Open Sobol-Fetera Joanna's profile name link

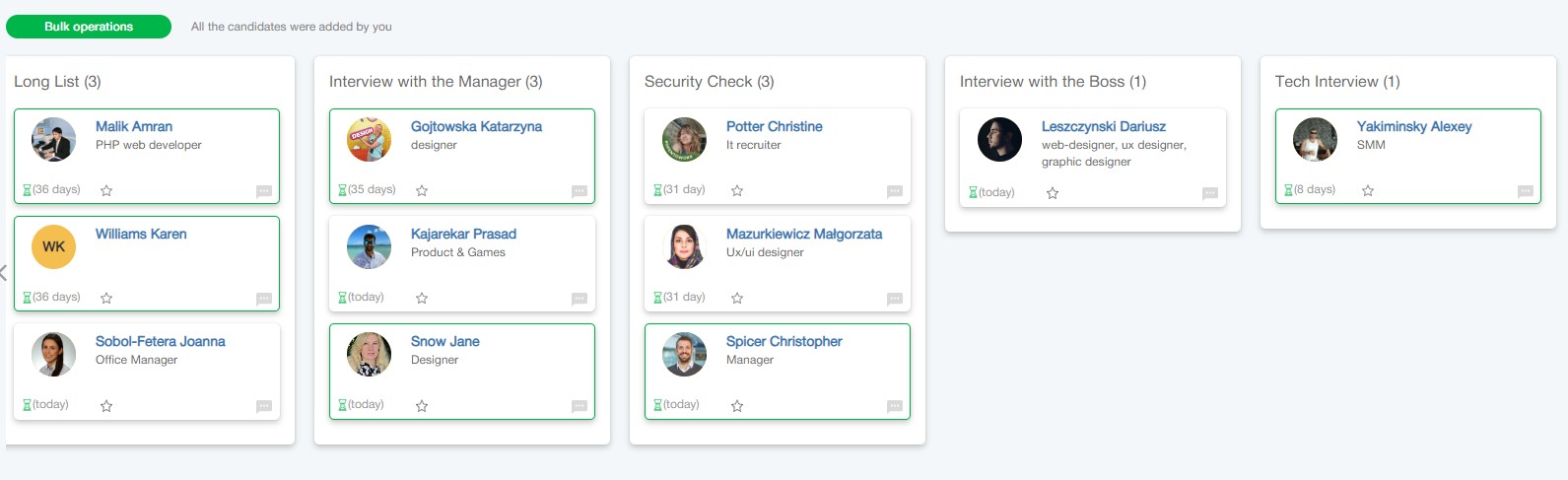160,341
